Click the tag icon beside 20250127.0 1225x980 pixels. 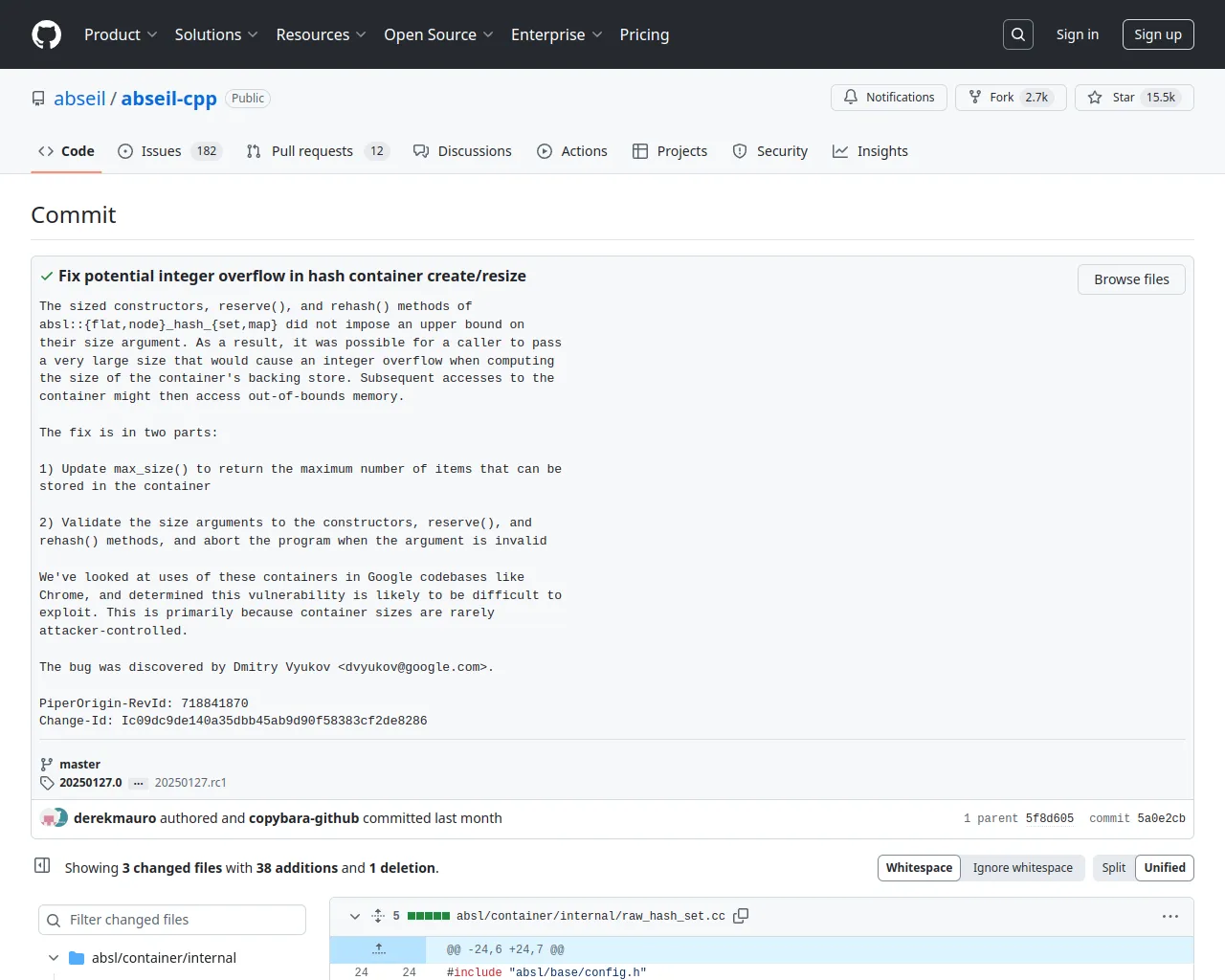tap(47, 783)
